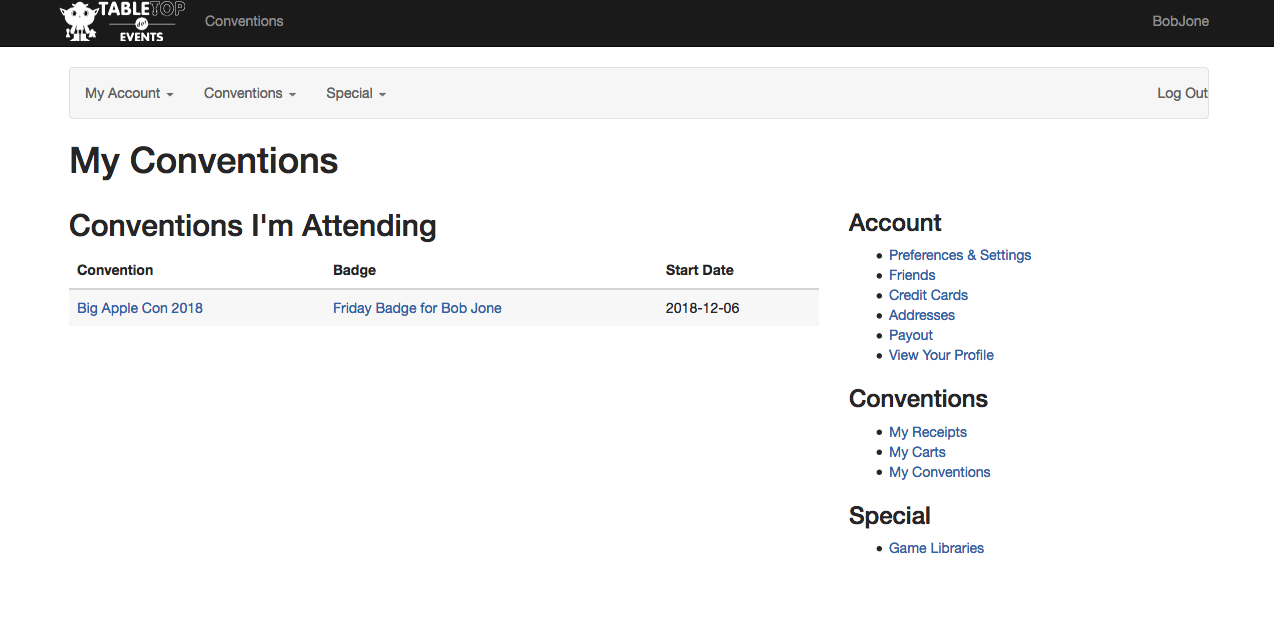Expand the Conventions dropdown in navbar
The image size is (1274, 618).
(249, 93)
